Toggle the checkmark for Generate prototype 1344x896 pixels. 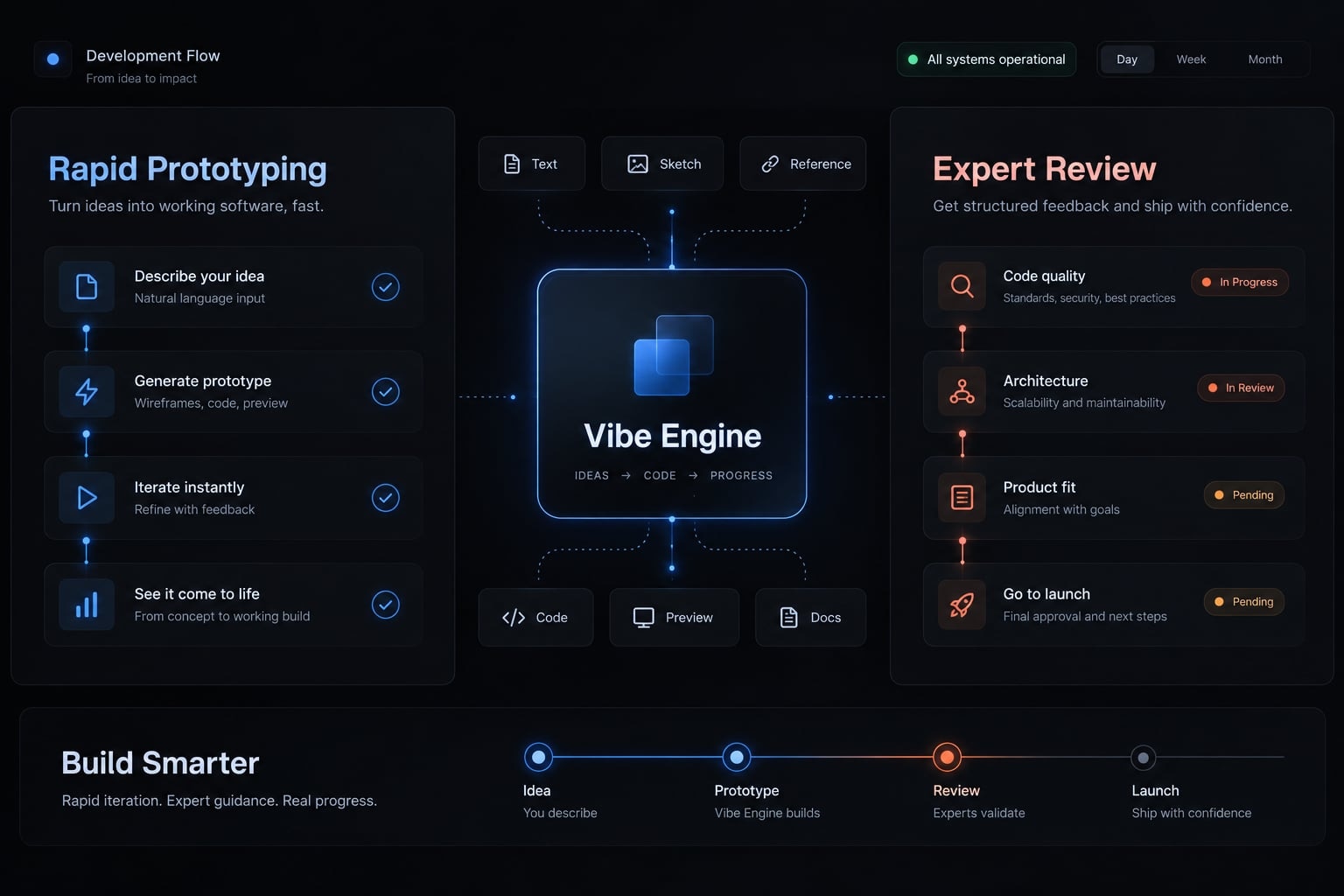click(386, 391)
